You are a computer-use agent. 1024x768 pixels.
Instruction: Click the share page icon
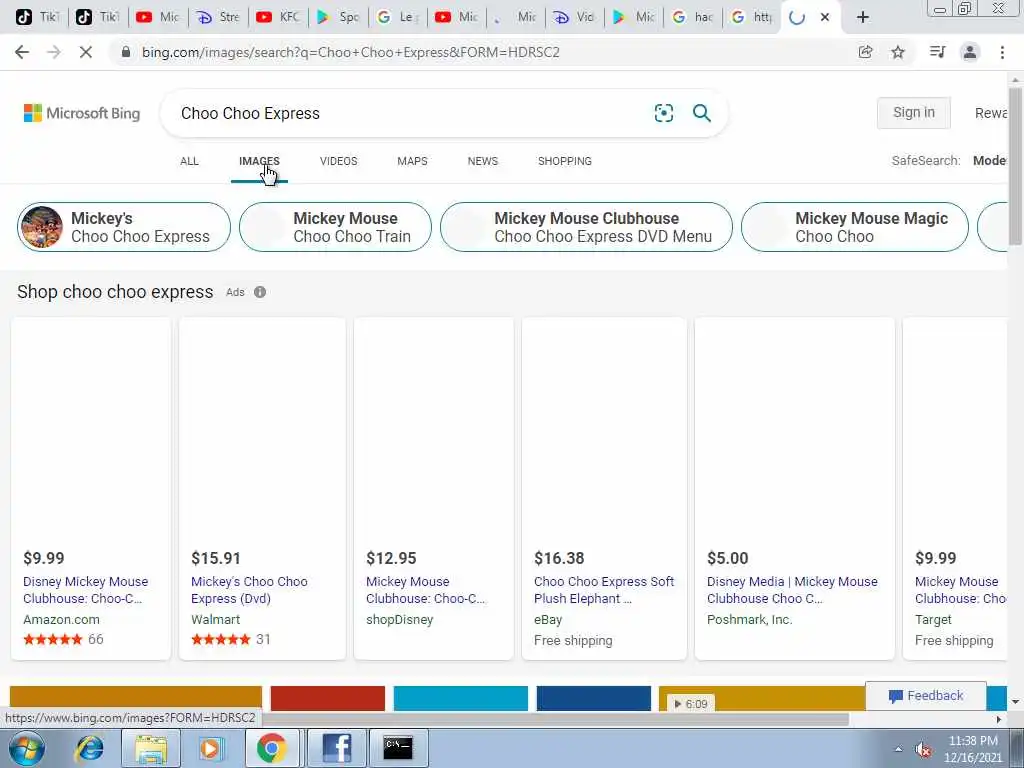pos(865,52)
